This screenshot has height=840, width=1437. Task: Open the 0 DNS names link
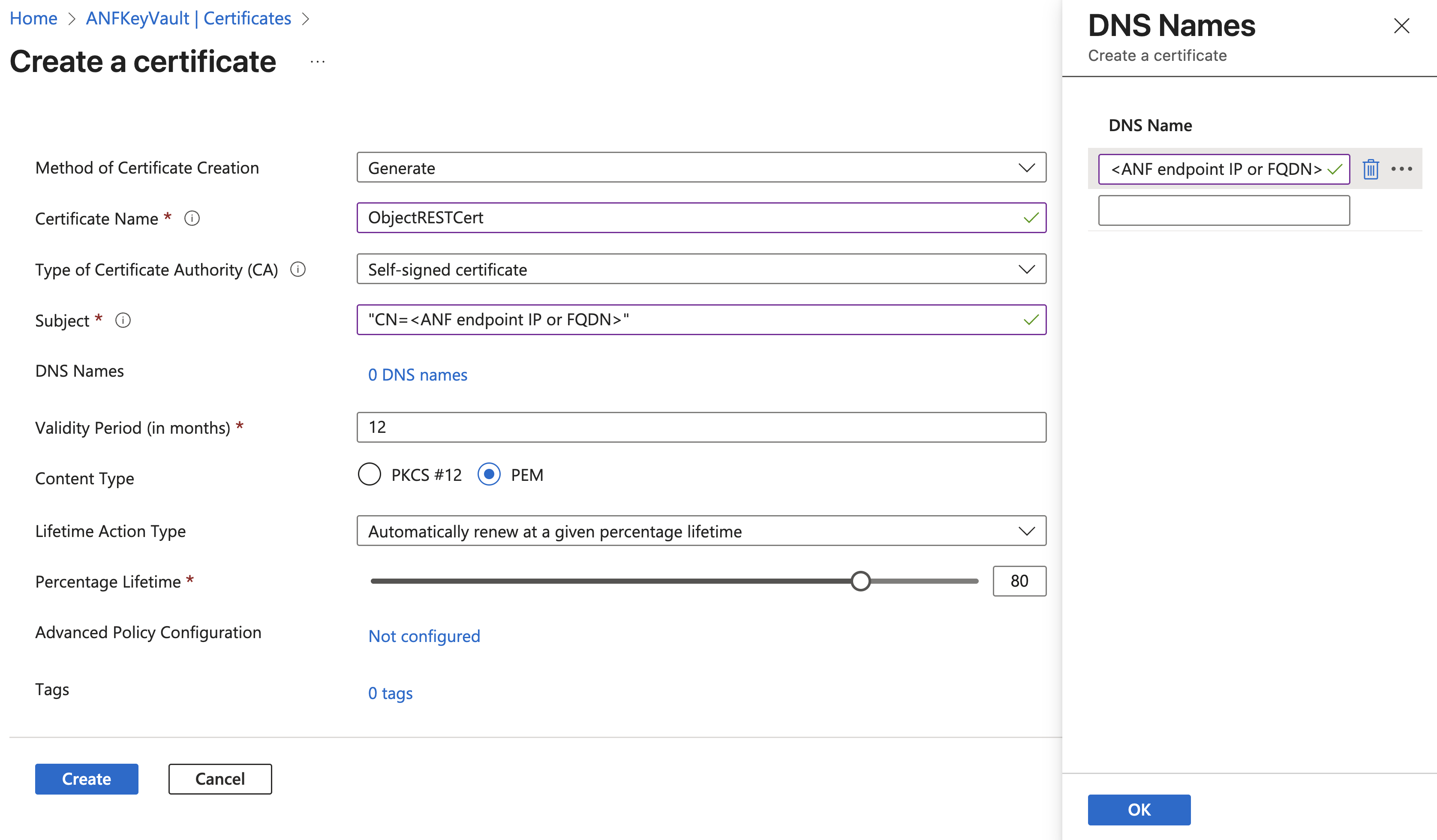coord(418,375)
